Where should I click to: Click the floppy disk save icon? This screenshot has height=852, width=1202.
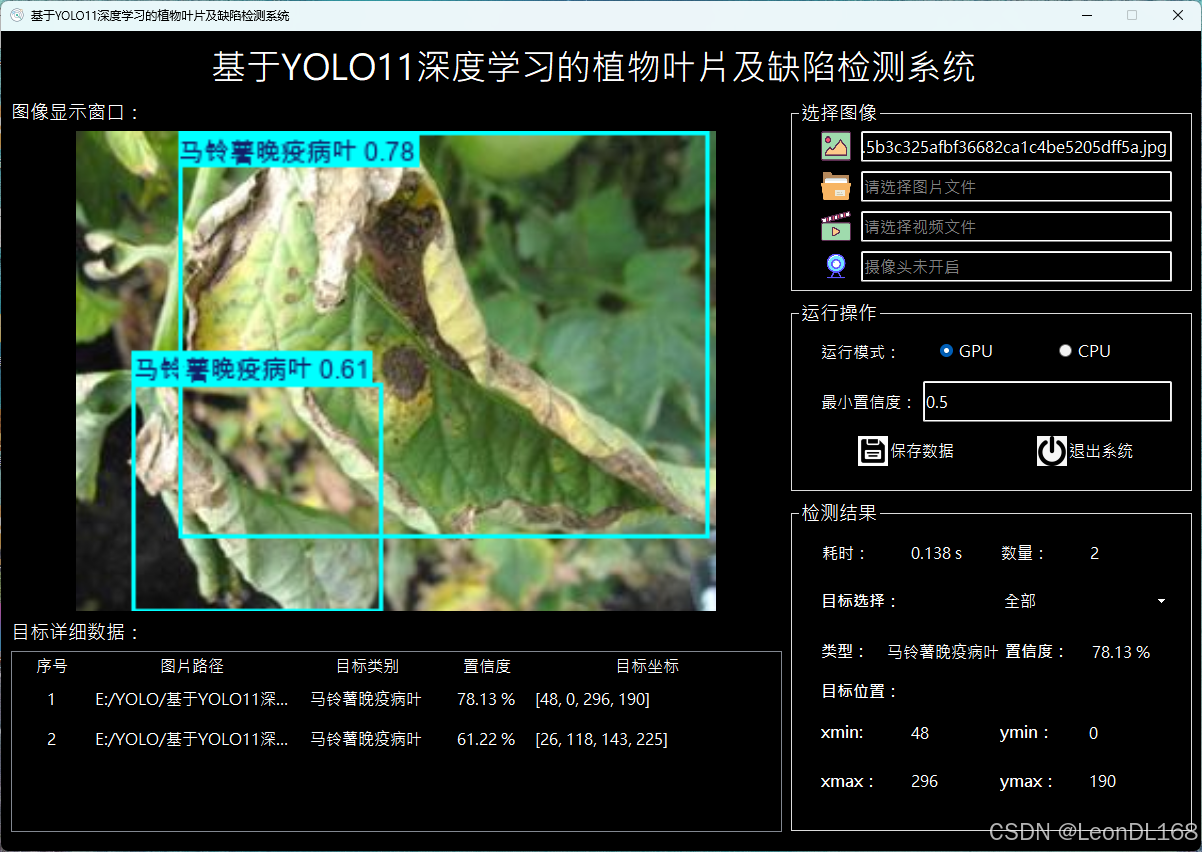tap(873, 451)
